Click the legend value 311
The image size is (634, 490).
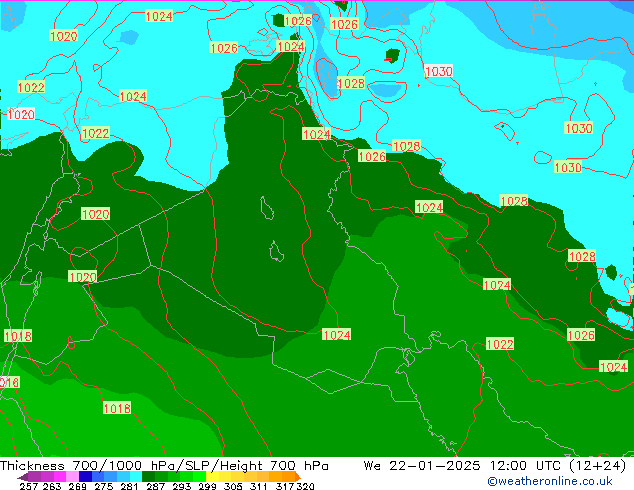tap(259, 486)
